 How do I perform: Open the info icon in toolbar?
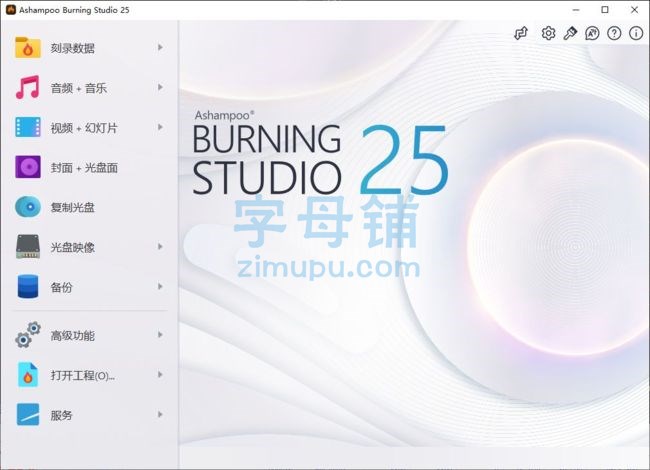coord(636,33)
